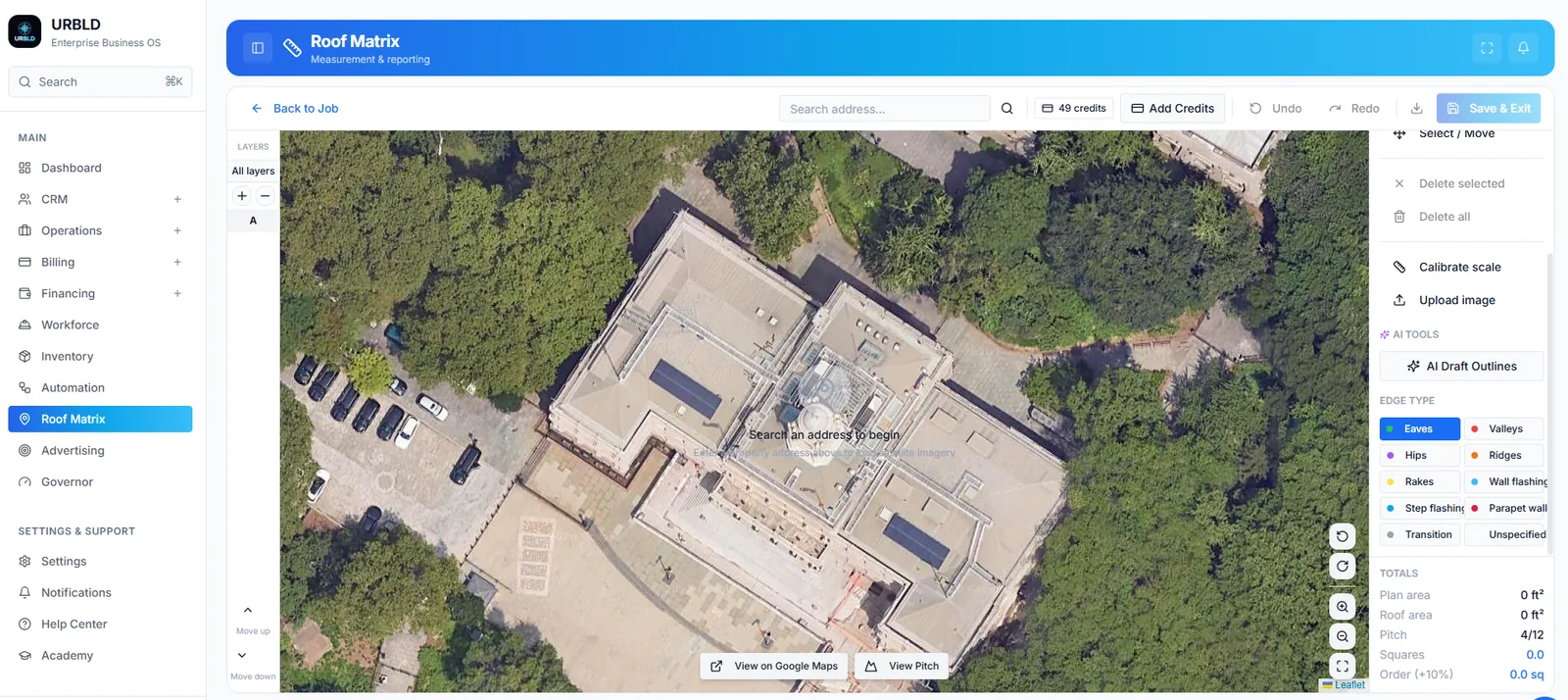The image size is (1568, 700).
Task: Select the Eaves edge type
Action: tap(1420, 428)
